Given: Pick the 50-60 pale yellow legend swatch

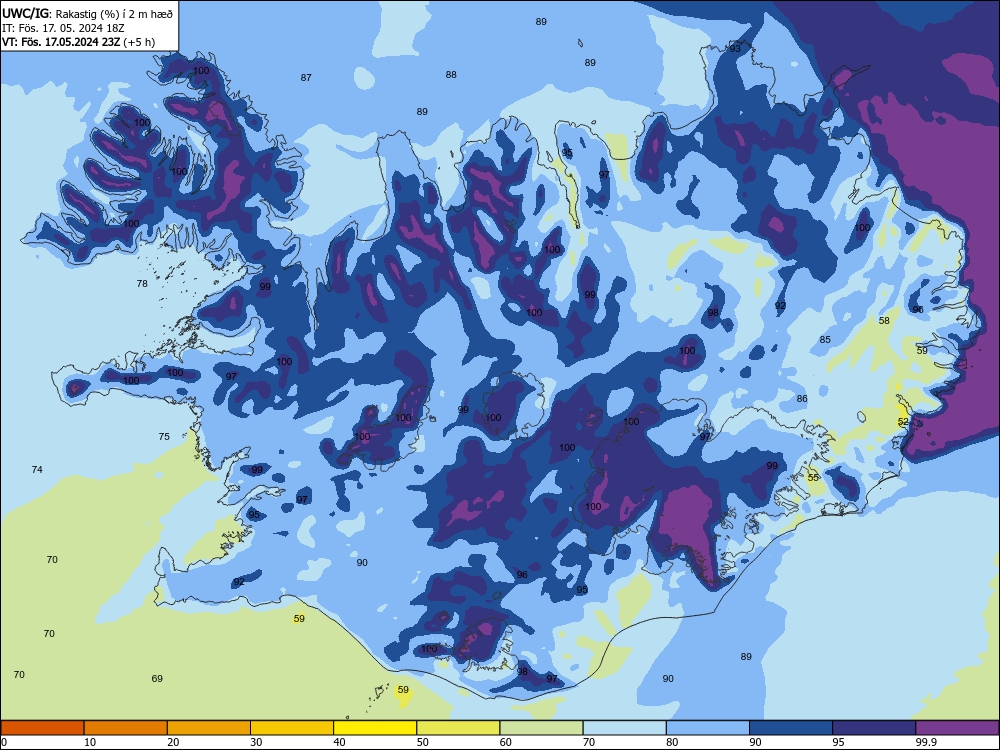Looking at the screenshot, I should point(459,728).
